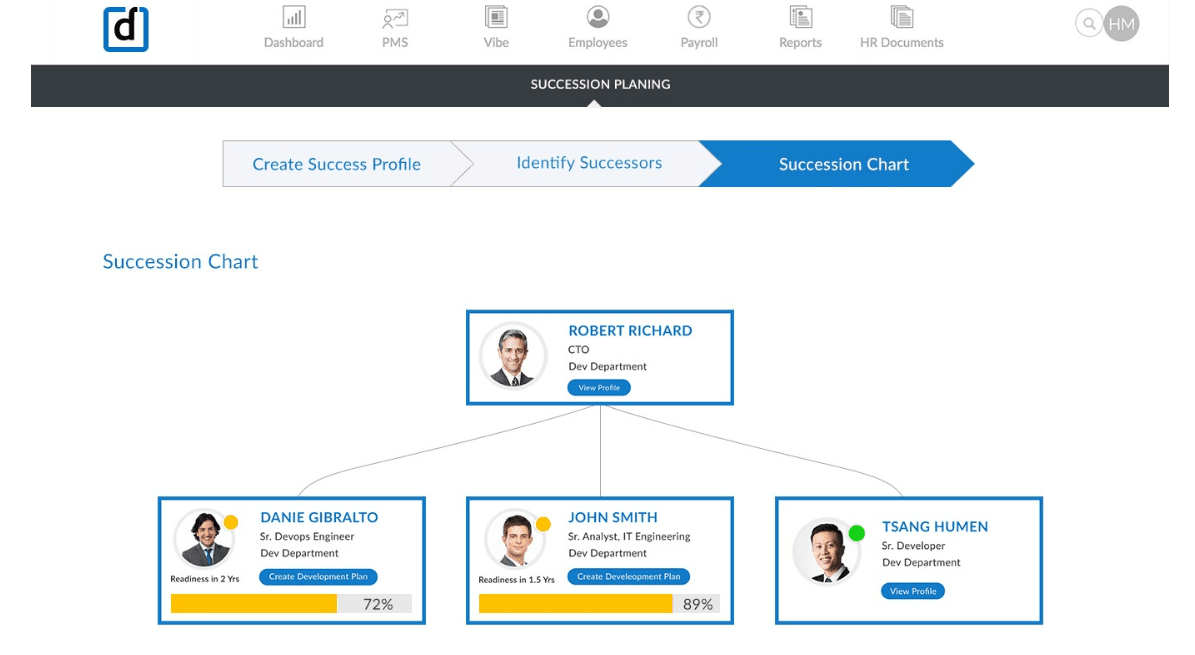Open the HM user avatar menu
This screenshot has width=1195, height=655.
tap(1121, 24)
